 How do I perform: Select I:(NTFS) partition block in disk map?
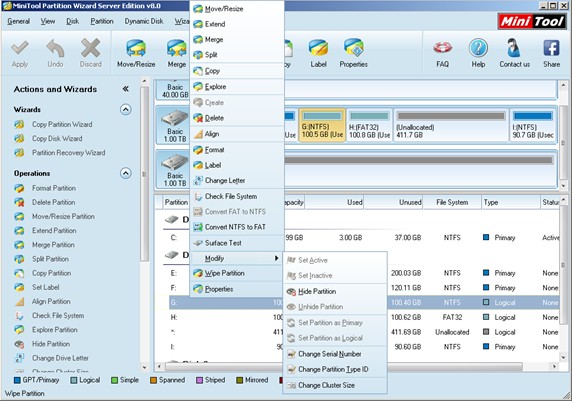[533, 125]
